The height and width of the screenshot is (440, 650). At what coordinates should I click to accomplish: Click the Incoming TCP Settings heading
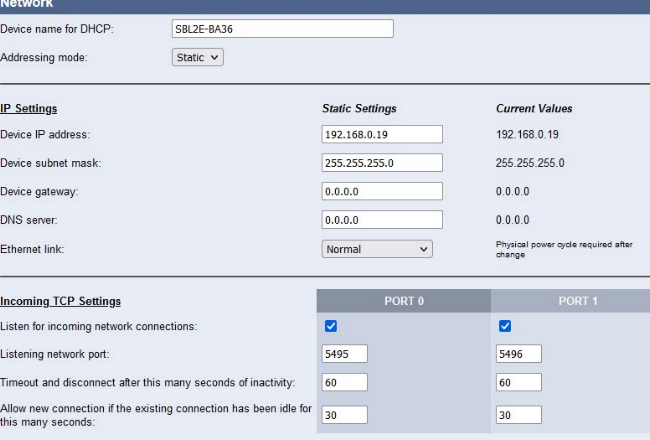pyautogui.click(x=61, y=301)
